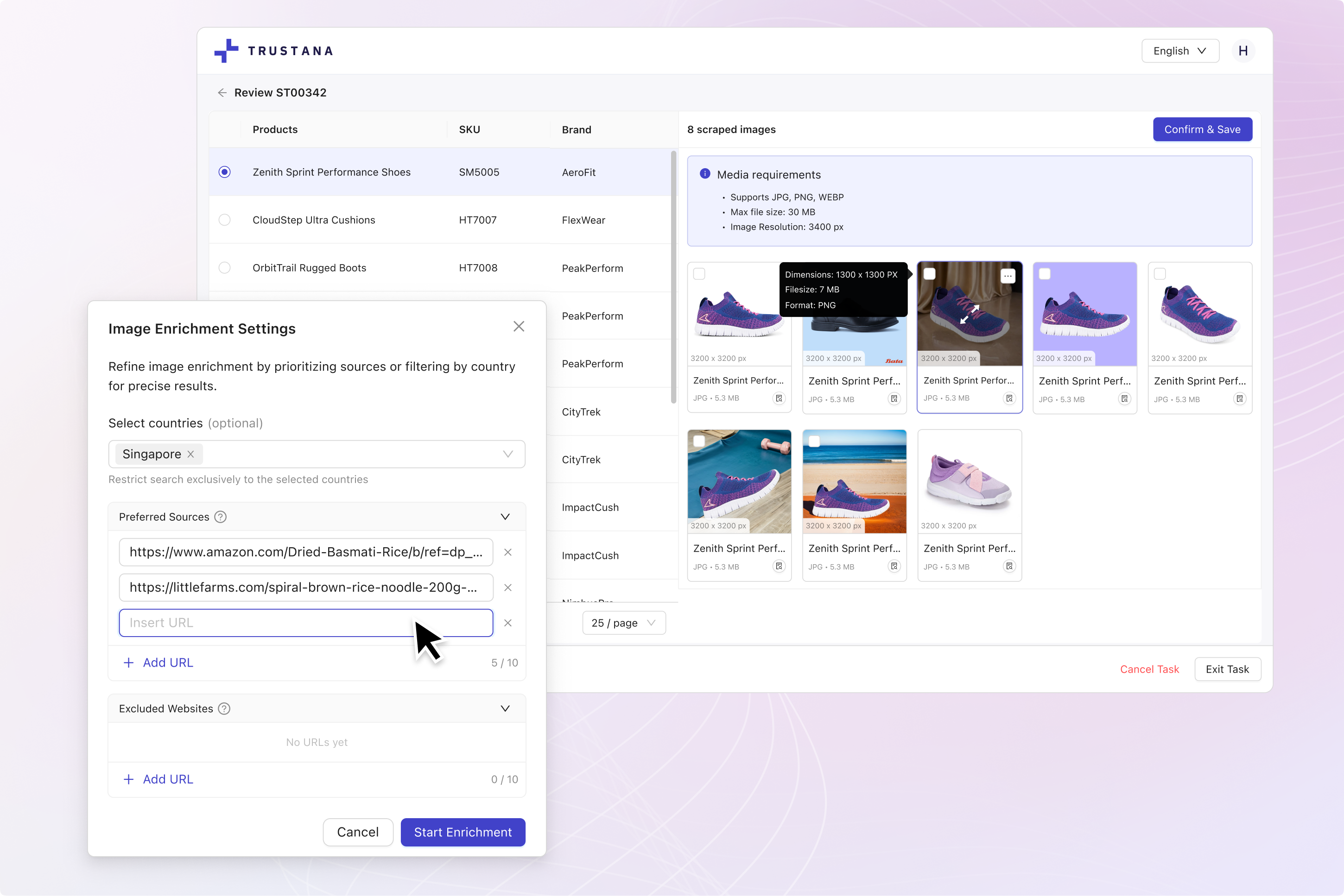Open the English language dropdown

point(1180,51)
